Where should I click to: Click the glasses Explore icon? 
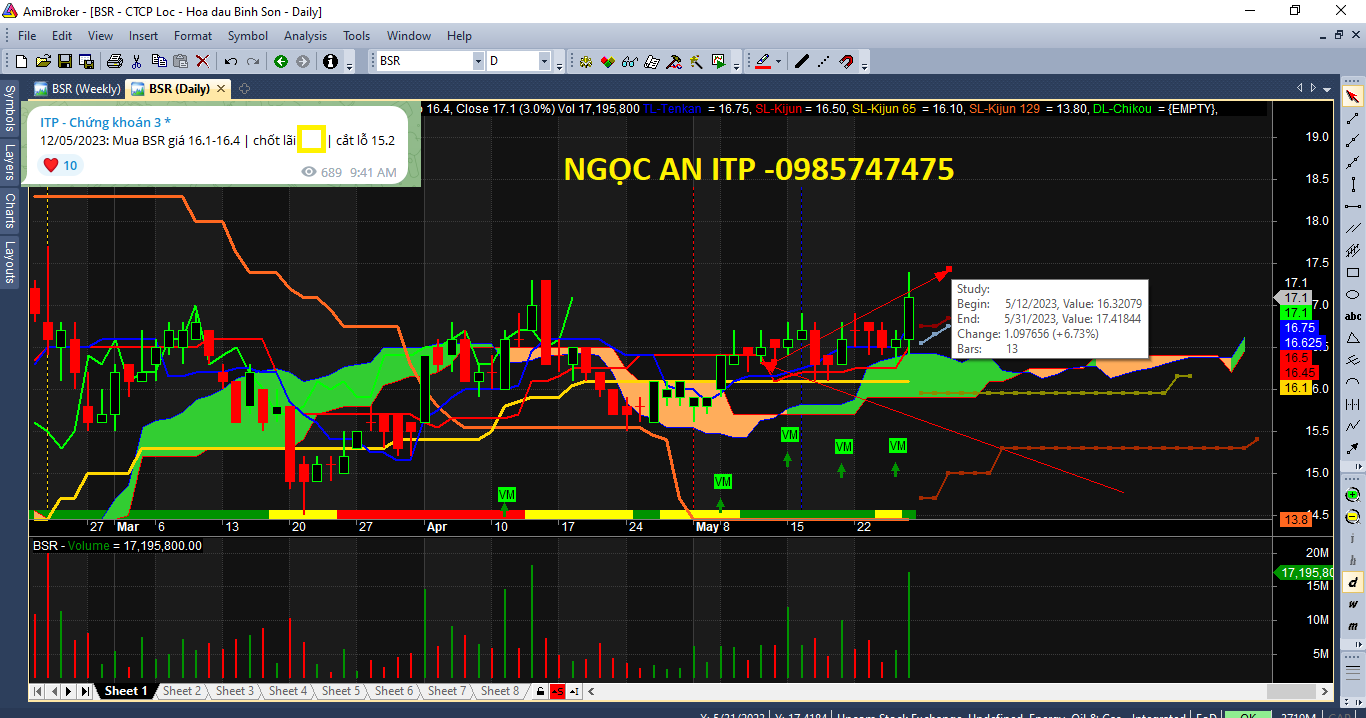coord(630,61)
